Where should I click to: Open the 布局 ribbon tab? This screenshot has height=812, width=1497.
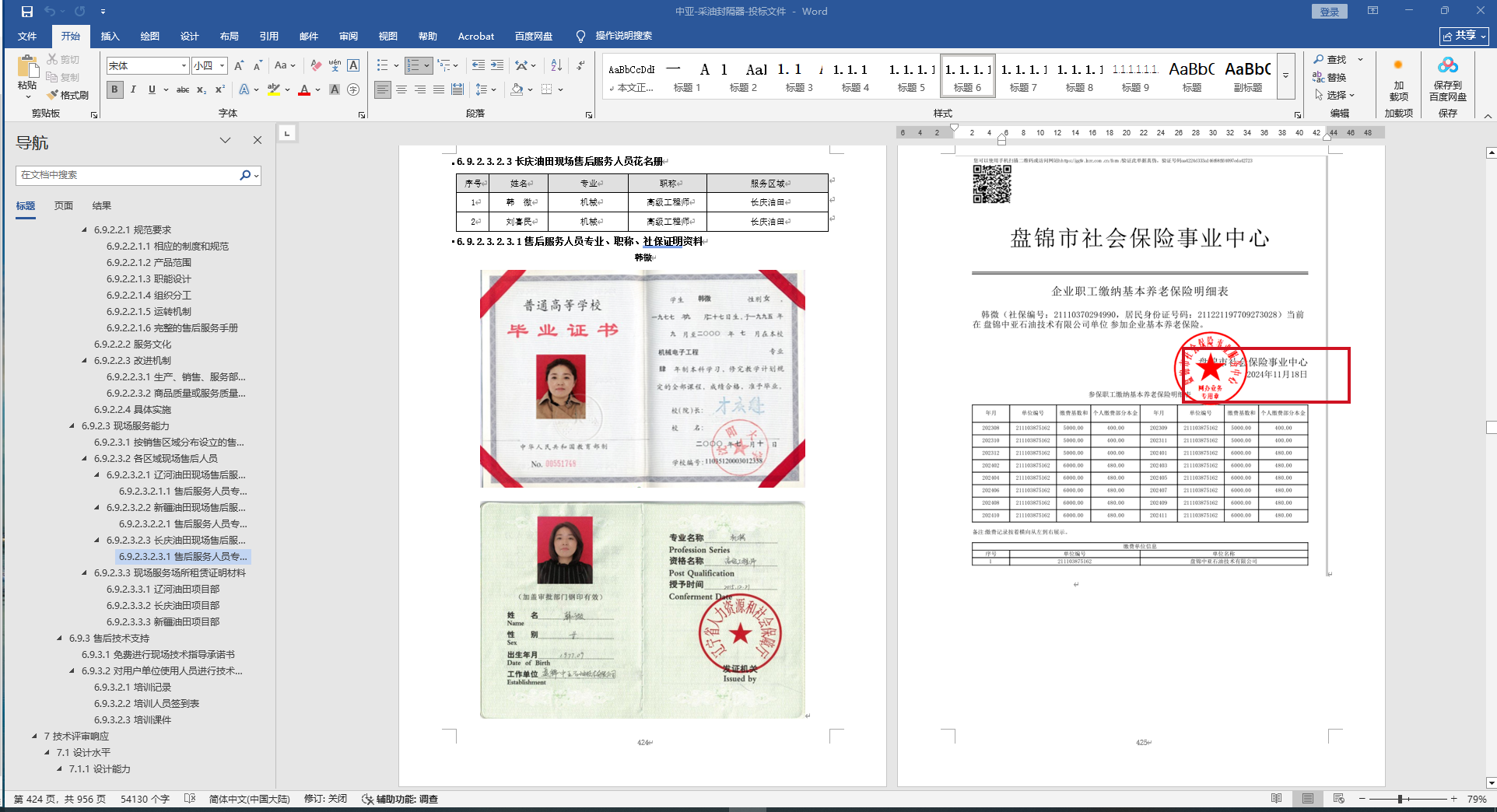click(230, 36)
